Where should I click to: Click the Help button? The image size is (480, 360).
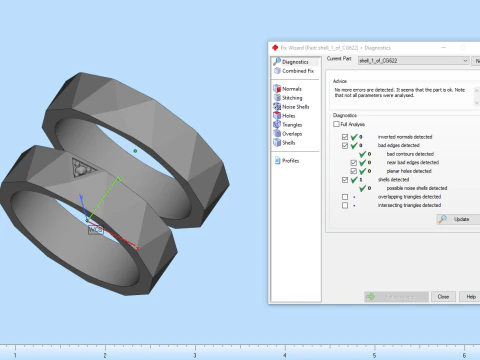(x=470, y=296)
